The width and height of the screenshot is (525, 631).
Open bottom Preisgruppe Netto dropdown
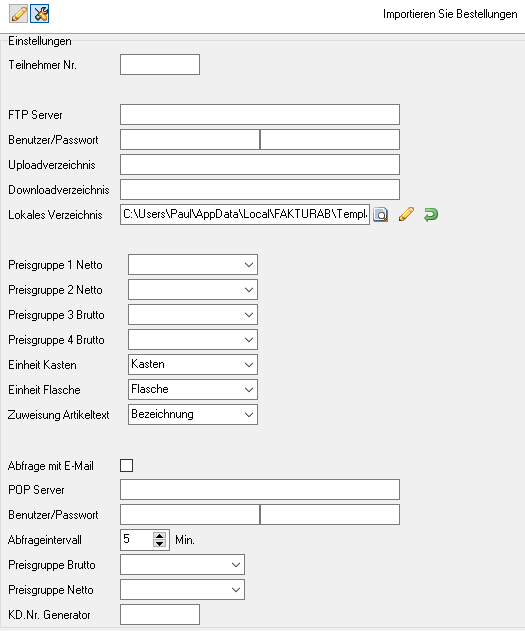tap(182, 590)
